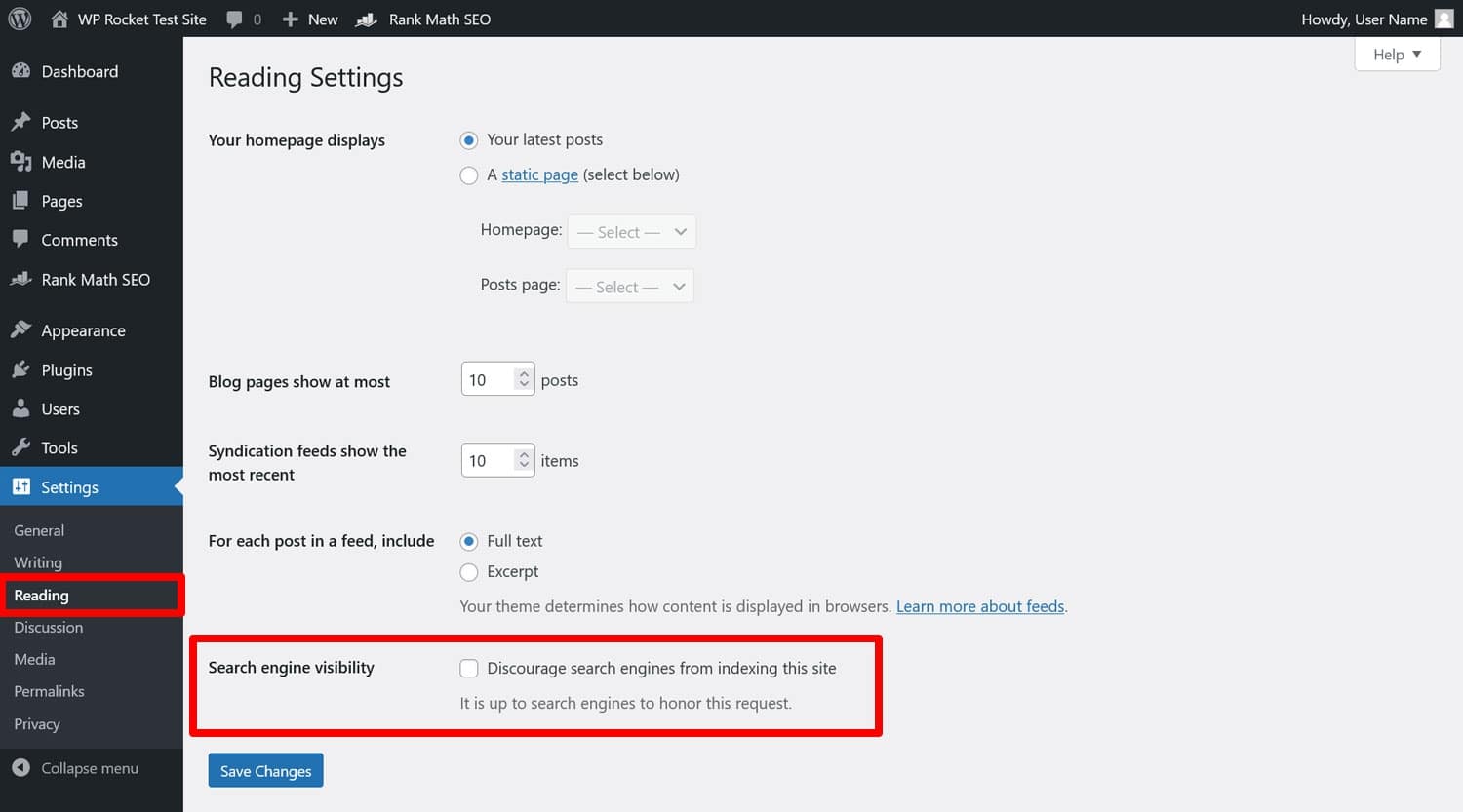Click the Save Changes button

point(265,770)
